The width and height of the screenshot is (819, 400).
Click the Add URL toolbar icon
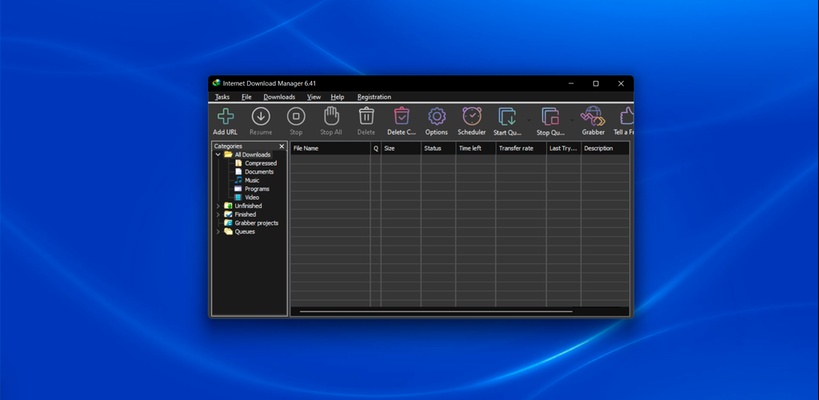(x=225, y=117)
